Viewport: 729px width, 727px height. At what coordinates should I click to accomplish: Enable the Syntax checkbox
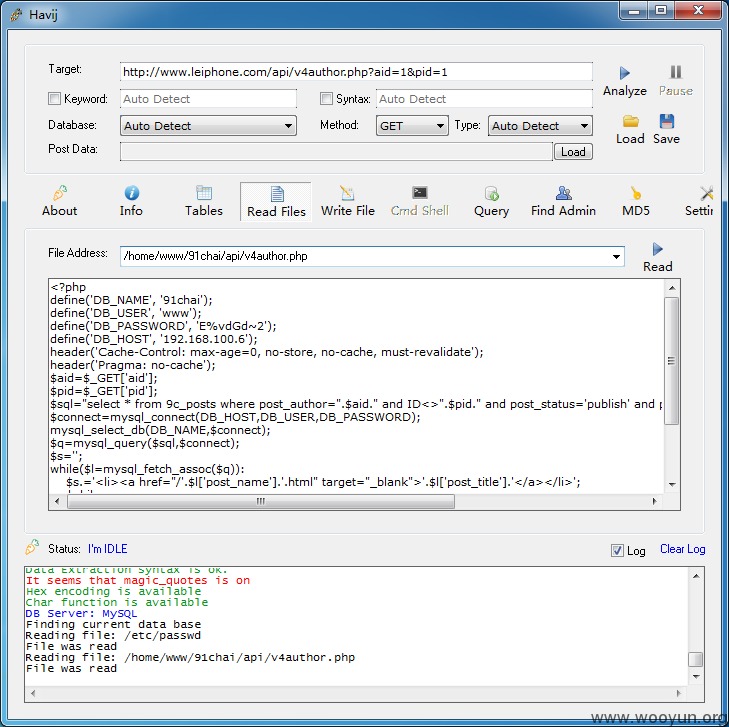click(x=326, y=99)
